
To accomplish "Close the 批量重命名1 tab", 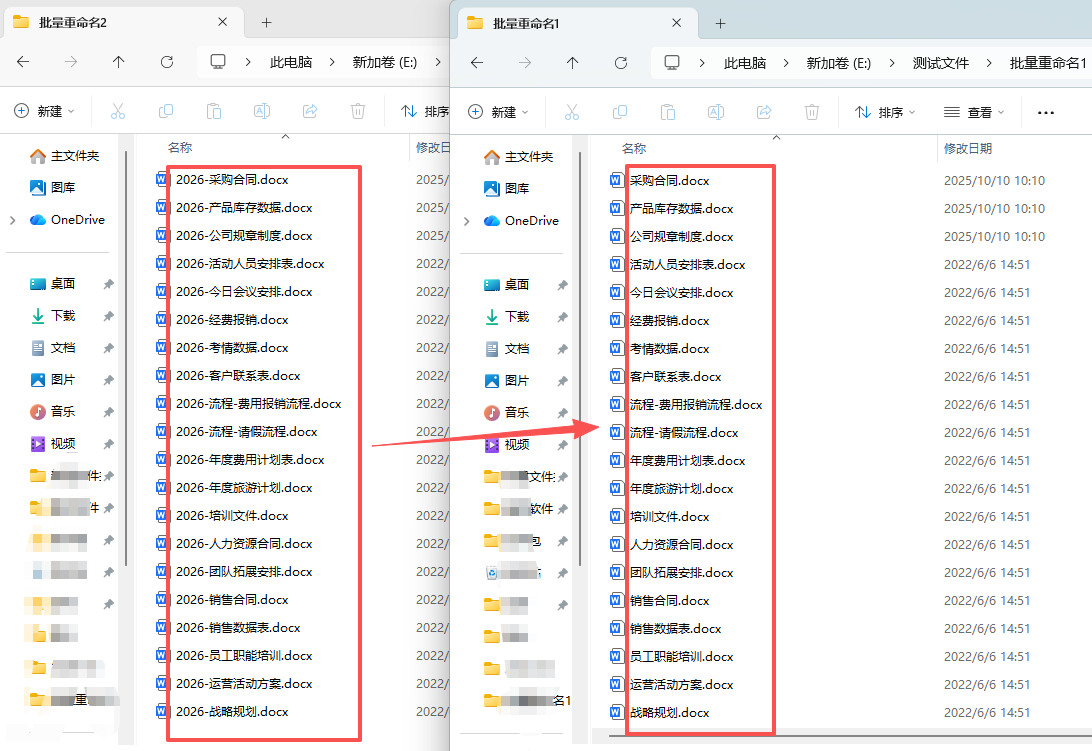I will 676,23.
